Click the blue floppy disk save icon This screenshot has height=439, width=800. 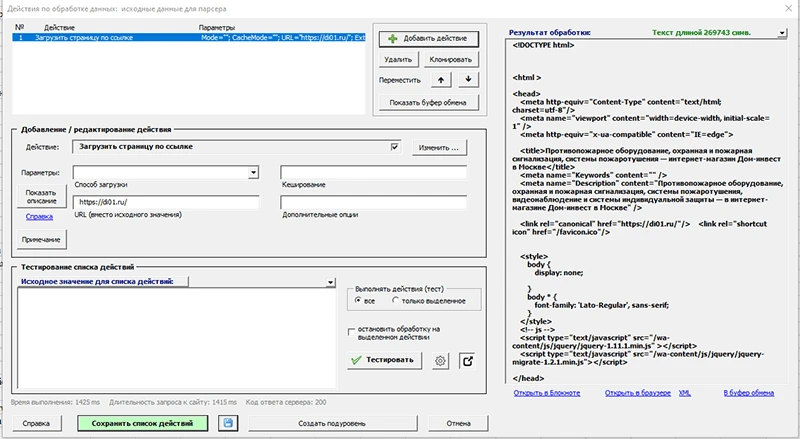click(x=228, y=423)
